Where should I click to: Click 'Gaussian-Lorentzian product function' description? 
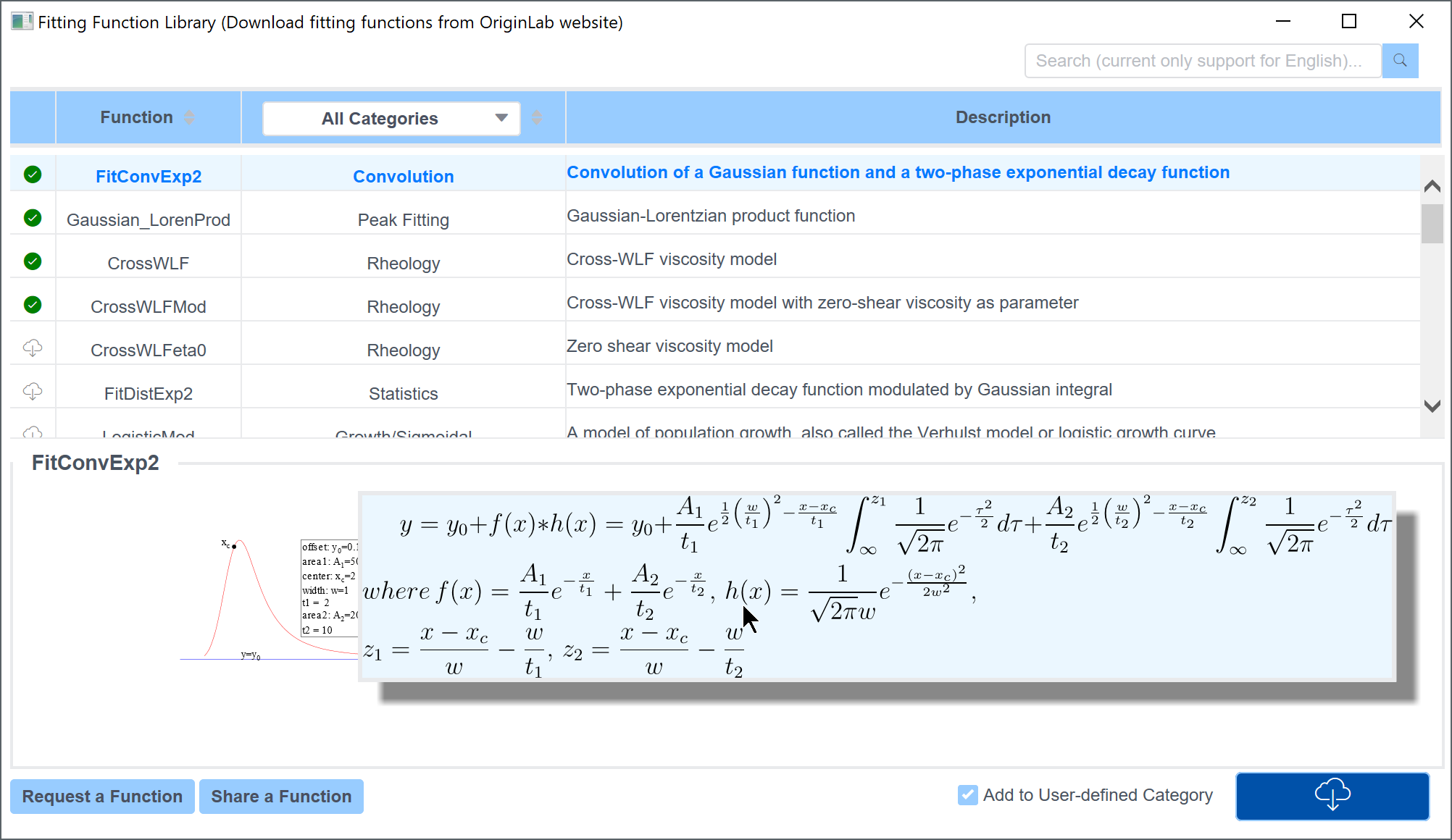(x=711, y=216)
